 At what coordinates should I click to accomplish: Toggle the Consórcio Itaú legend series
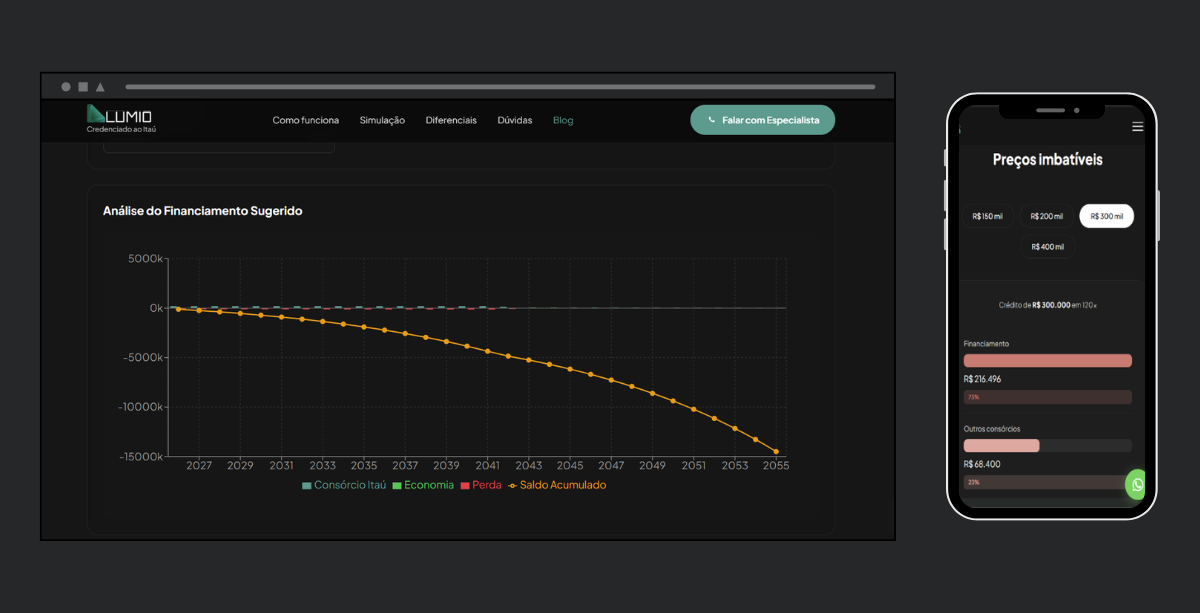tap(307, 485)
